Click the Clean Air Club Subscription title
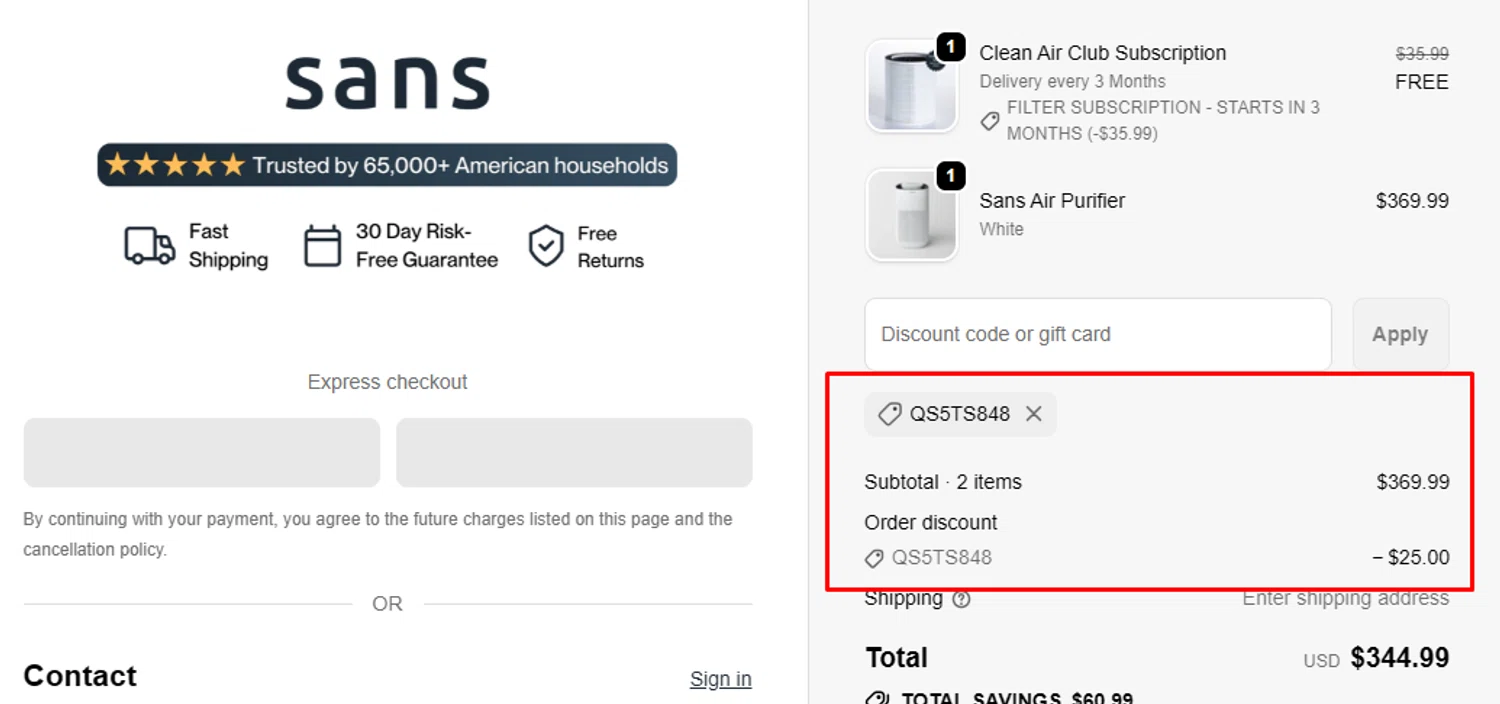Screen dimensions: 1500x704 pyautogui.click(x=1102, y=53)
